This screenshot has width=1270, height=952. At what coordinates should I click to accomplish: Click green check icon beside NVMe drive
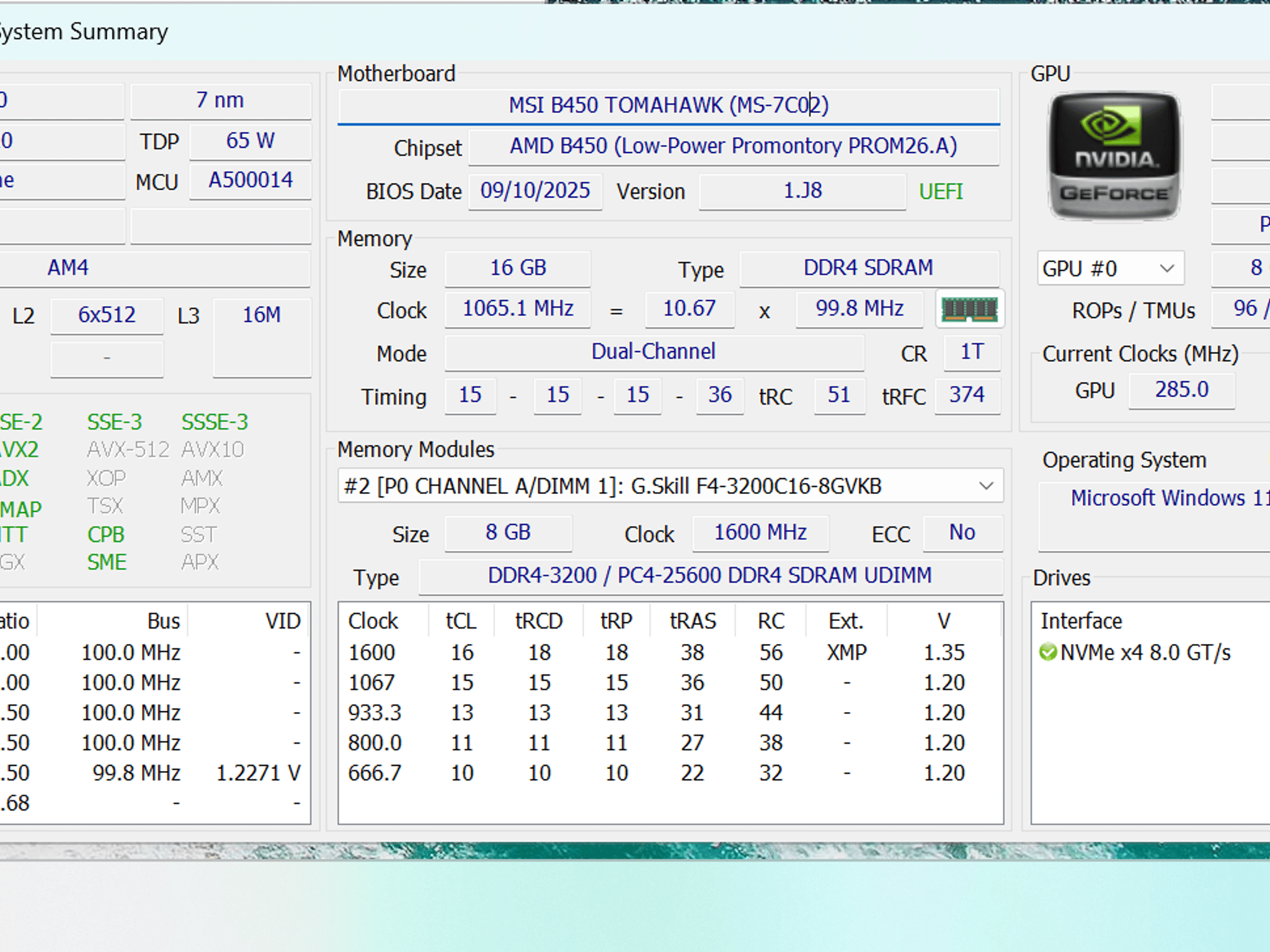(1048, 652)
